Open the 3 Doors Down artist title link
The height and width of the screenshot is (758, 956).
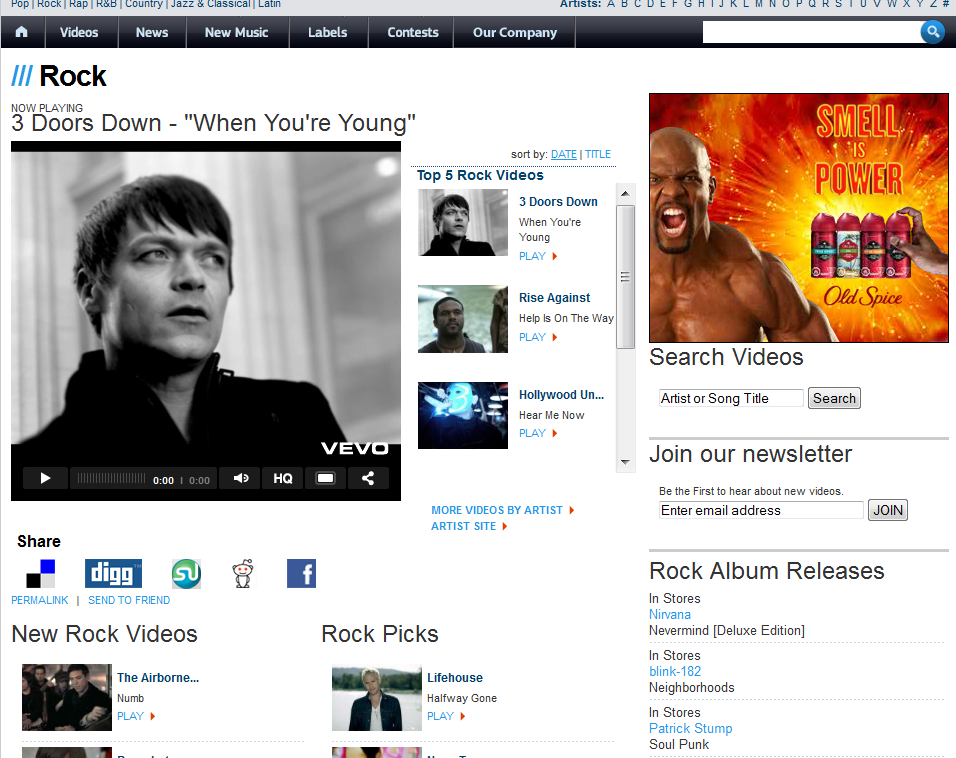click(x=558, y=202)
